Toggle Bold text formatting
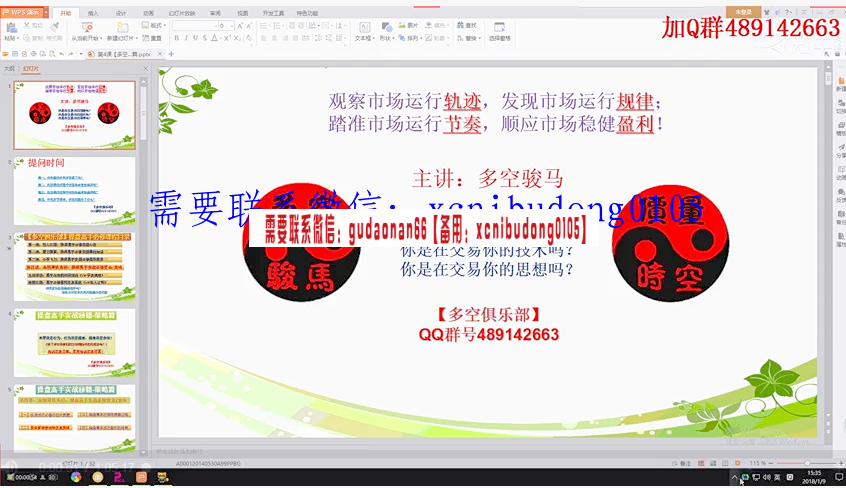 pos(176,38)
